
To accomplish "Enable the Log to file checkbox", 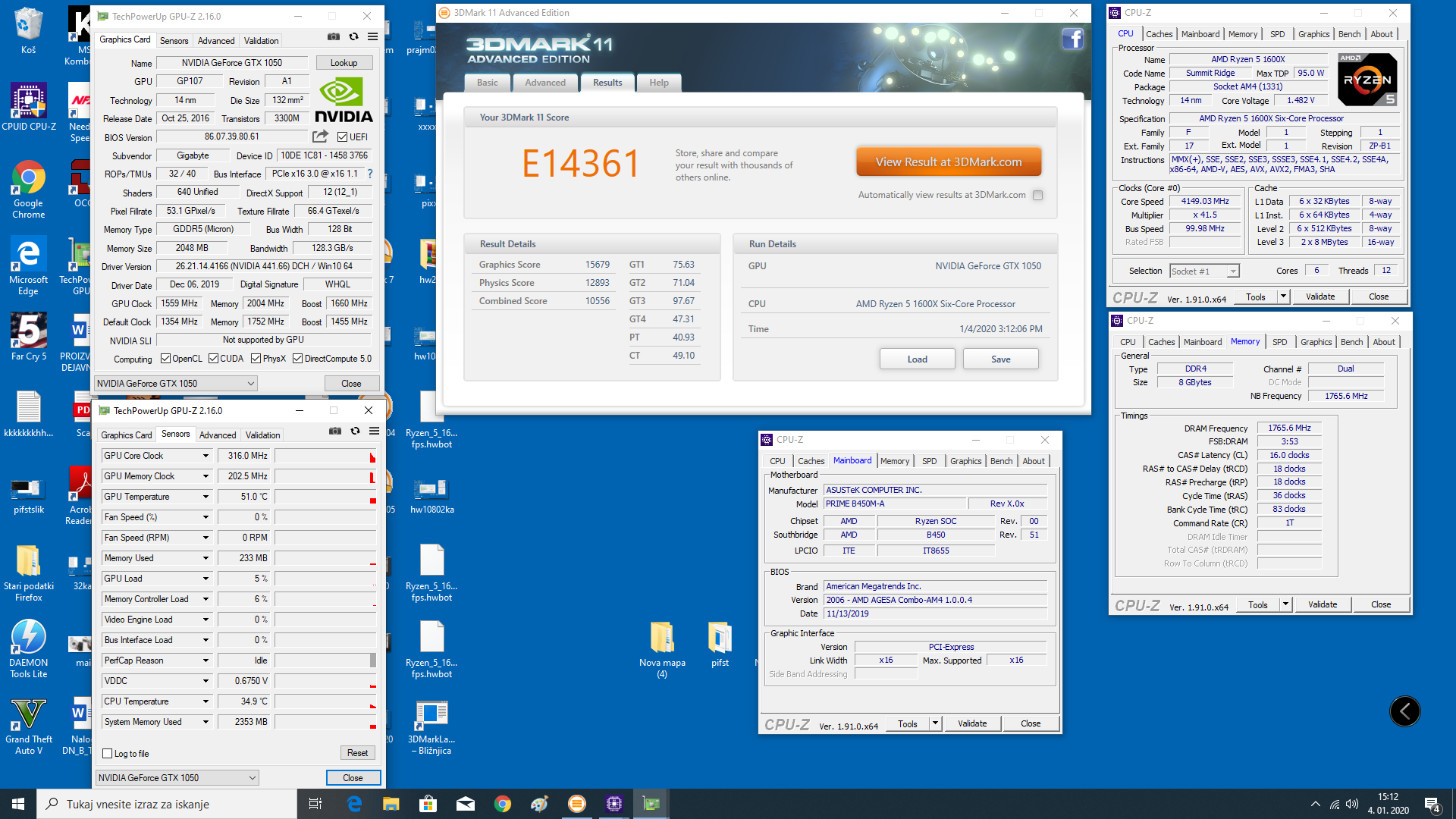I will pos(108,754).
